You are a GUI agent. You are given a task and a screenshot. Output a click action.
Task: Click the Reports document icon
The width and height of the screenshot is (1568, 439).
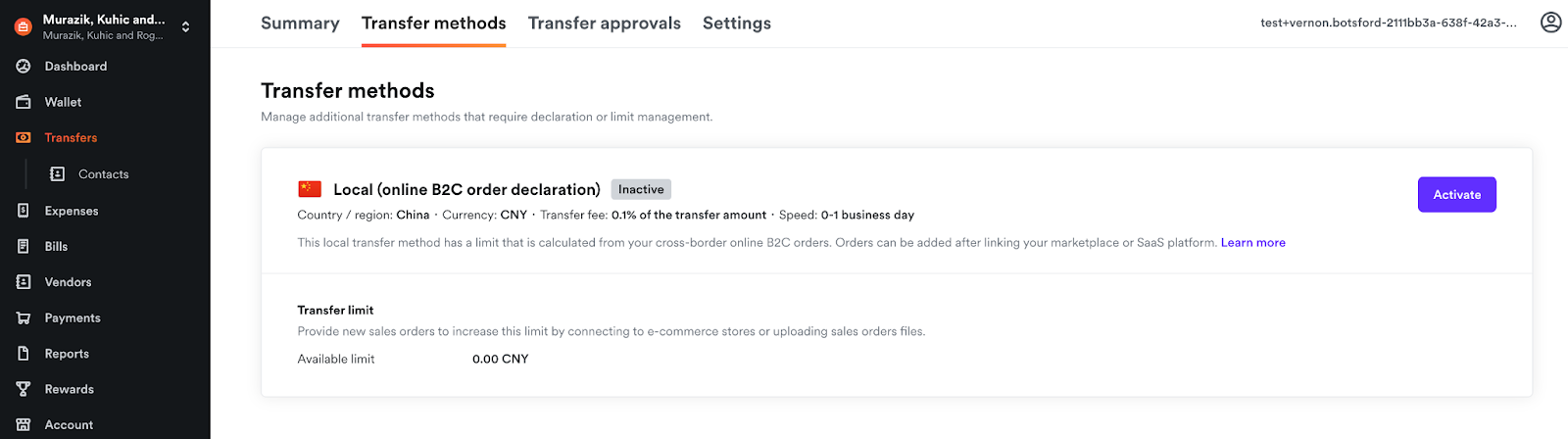coord(24,354)
